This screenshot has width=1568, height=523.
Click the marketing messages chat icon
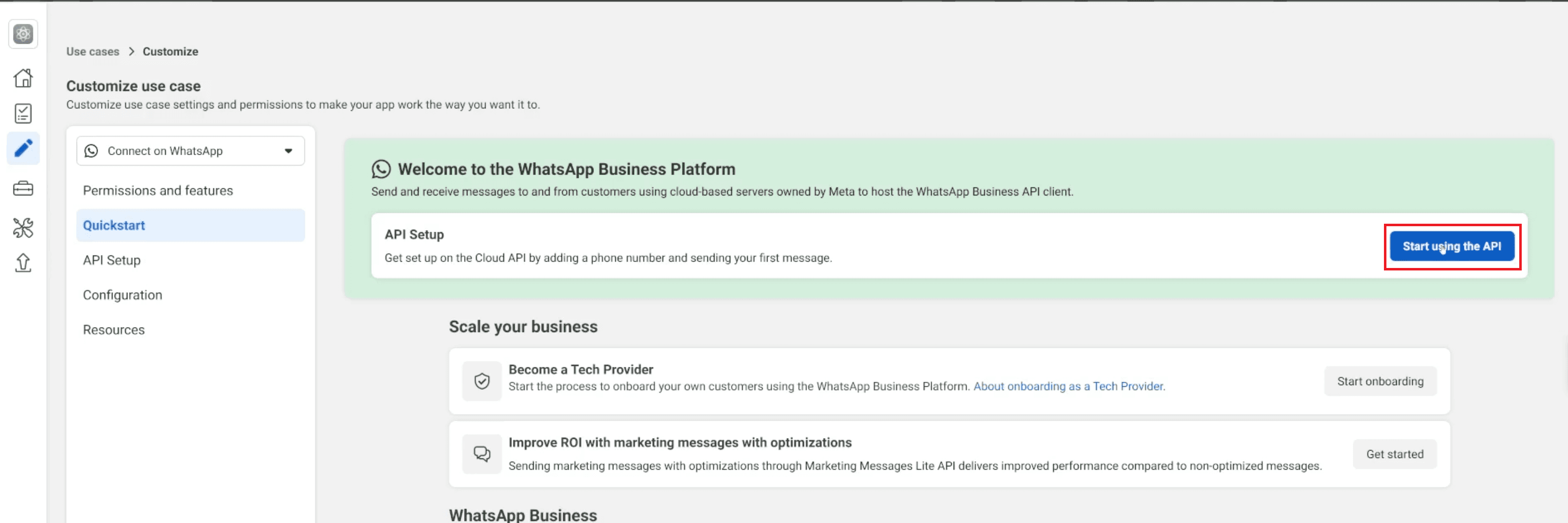point(482,454)
